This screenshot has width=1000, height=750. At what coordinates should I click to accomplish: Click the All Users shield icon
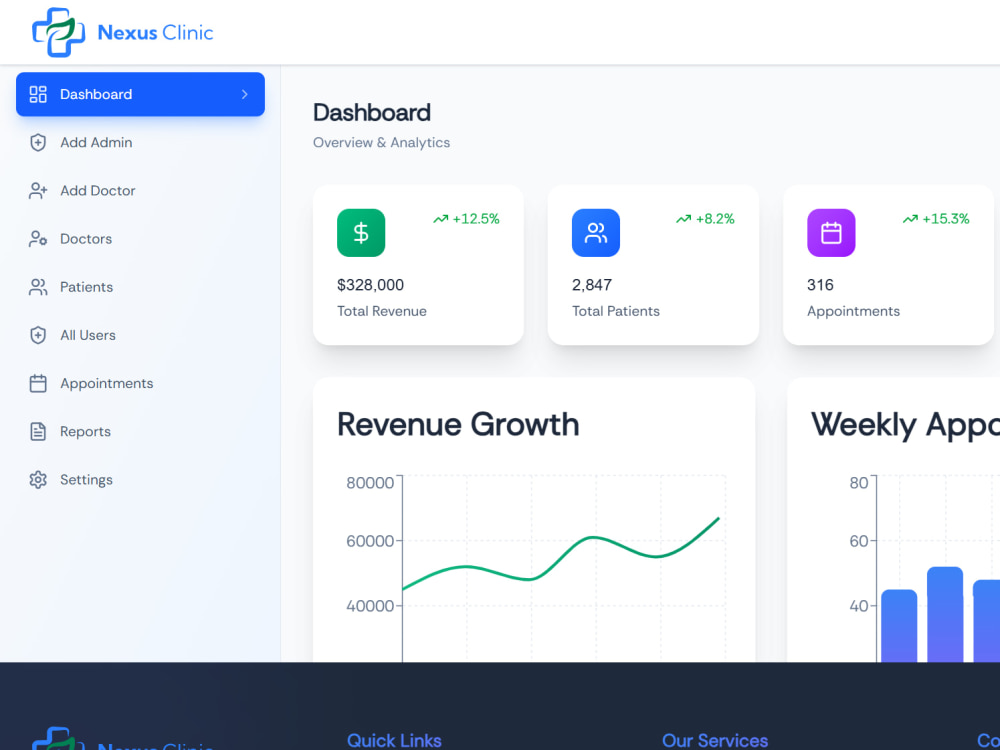[x=38, y=335]
